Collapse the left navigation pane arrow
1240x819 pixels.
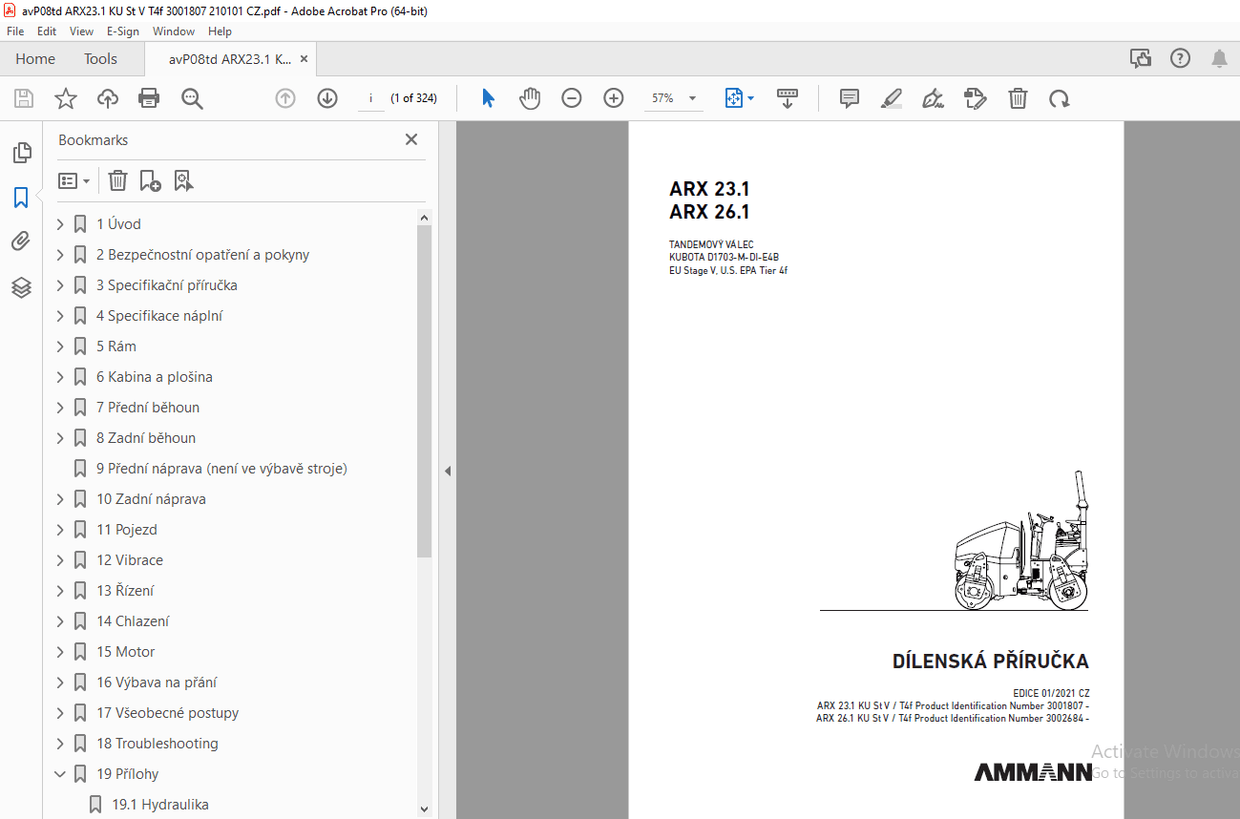click(448, 470)
